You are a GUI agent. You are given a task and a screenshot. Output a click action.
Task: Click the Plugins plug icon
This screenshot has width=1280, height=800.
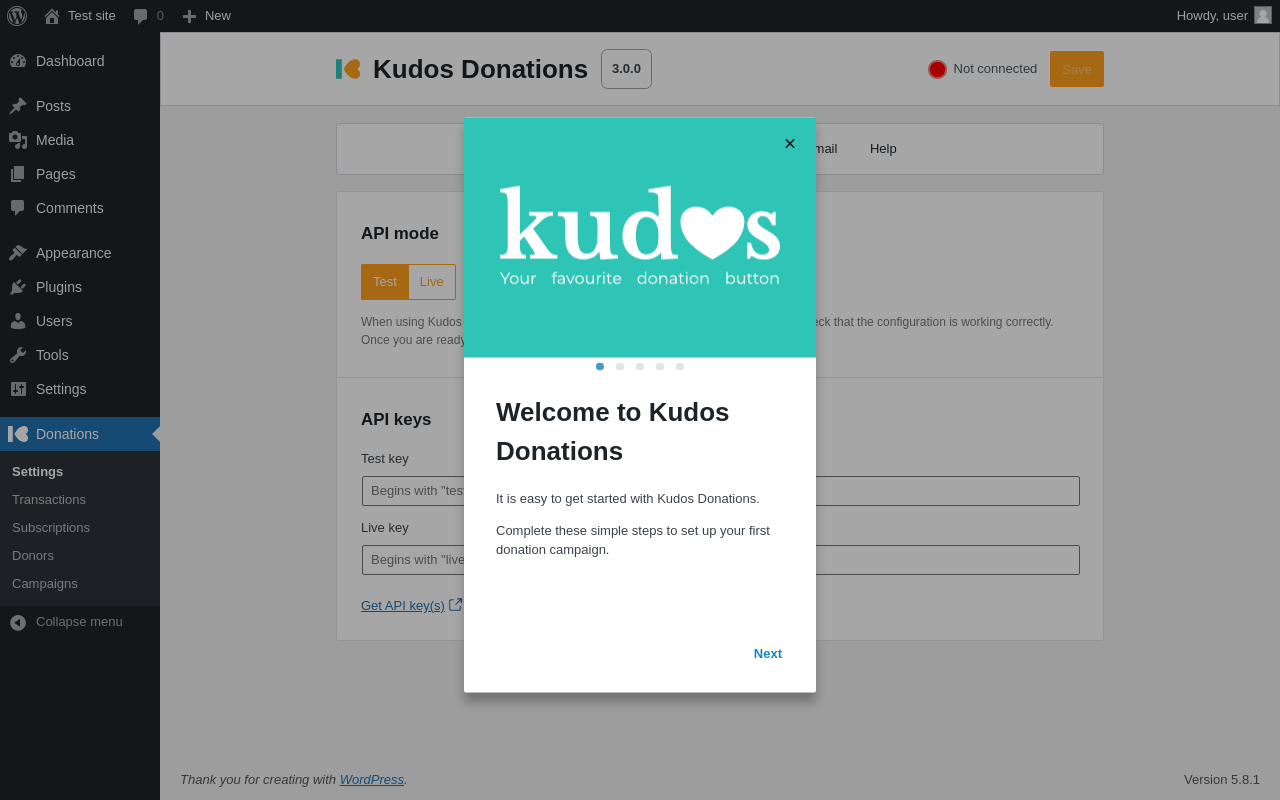tap(18, 287)
